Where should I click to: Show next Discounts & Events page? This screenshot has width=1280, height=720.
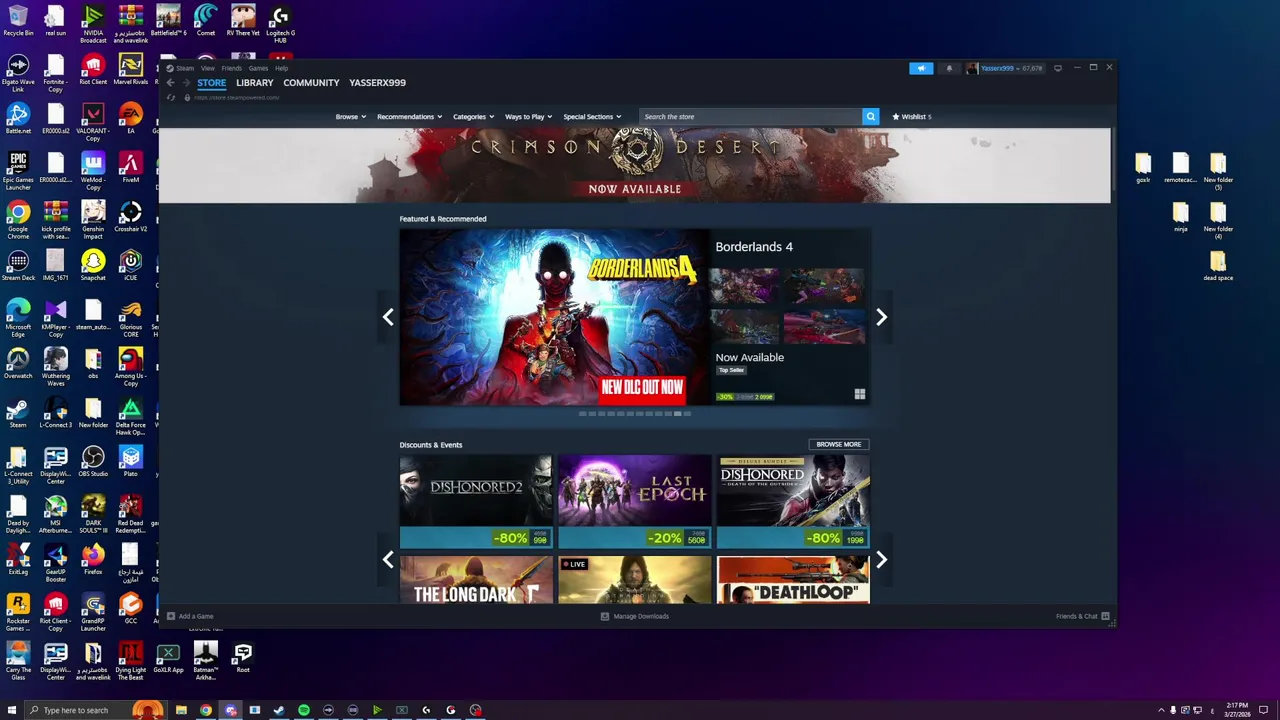pyautogui.click(x=881, y=560)
